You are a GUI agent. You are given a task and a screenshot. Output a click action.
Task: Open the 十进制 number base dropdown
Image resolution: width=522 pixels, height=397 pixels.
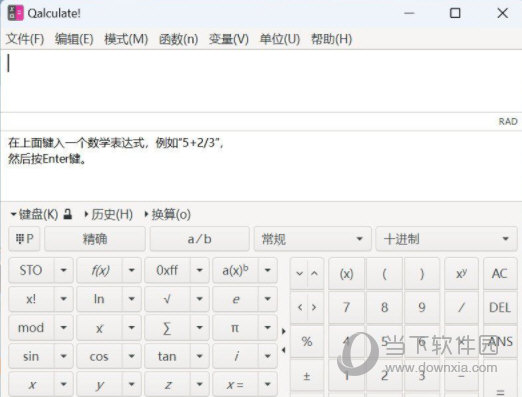tap(446, 239)
